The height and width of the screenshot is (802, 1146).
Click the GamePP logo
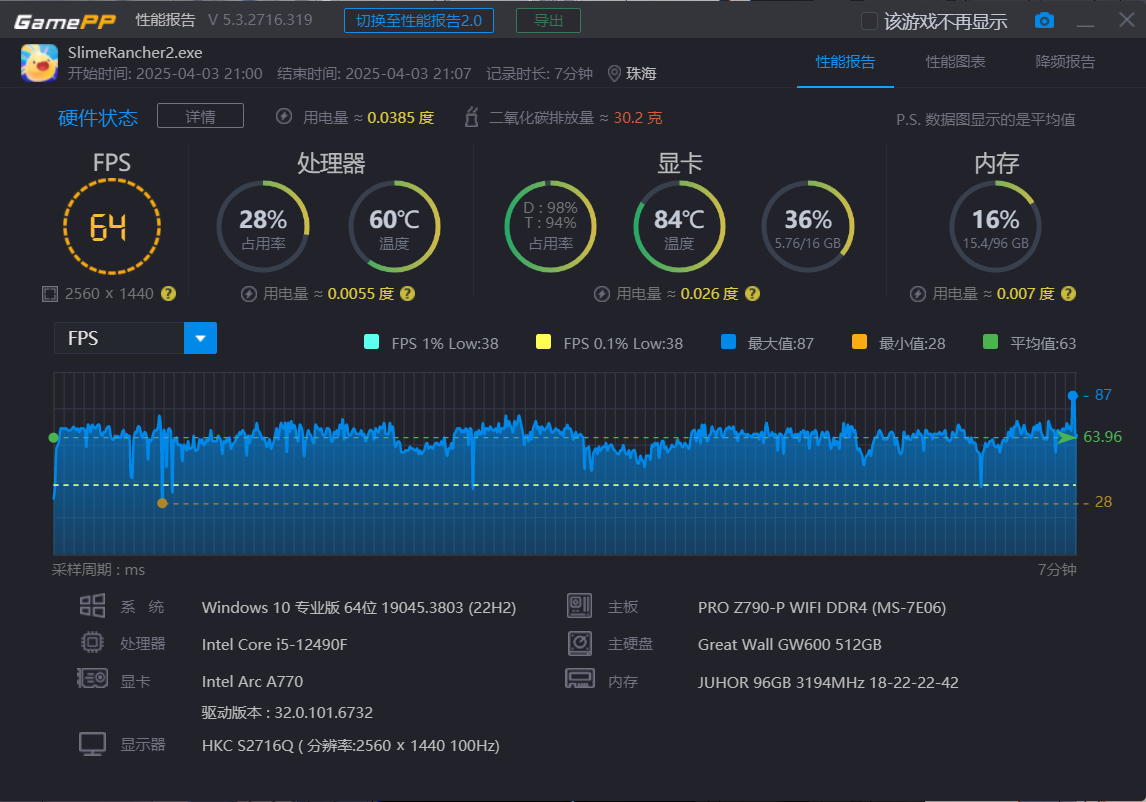64,22
